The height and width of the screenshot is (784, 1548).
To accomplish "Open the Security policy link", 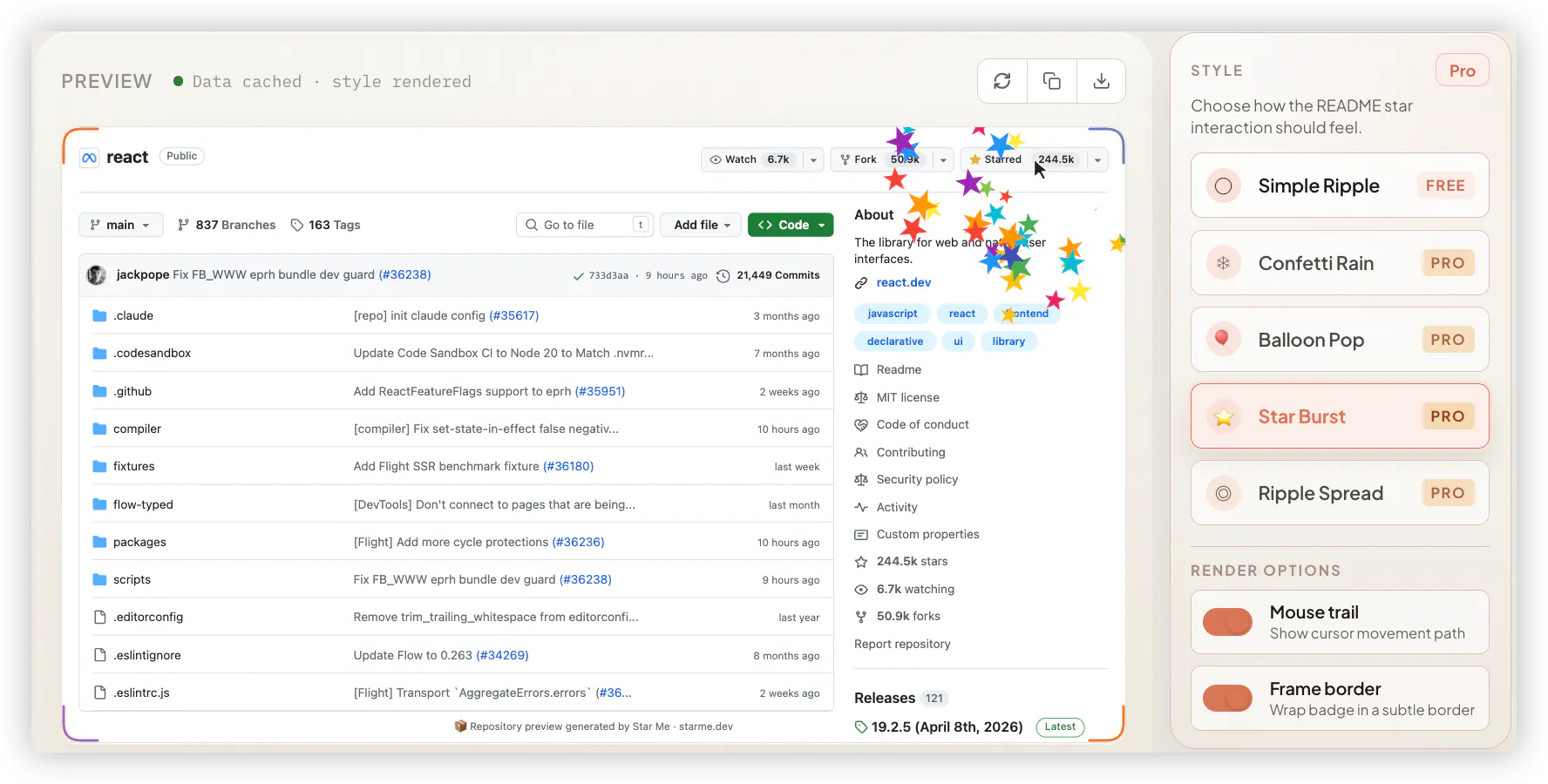I will pyautogui.click(x=917, y=479).
